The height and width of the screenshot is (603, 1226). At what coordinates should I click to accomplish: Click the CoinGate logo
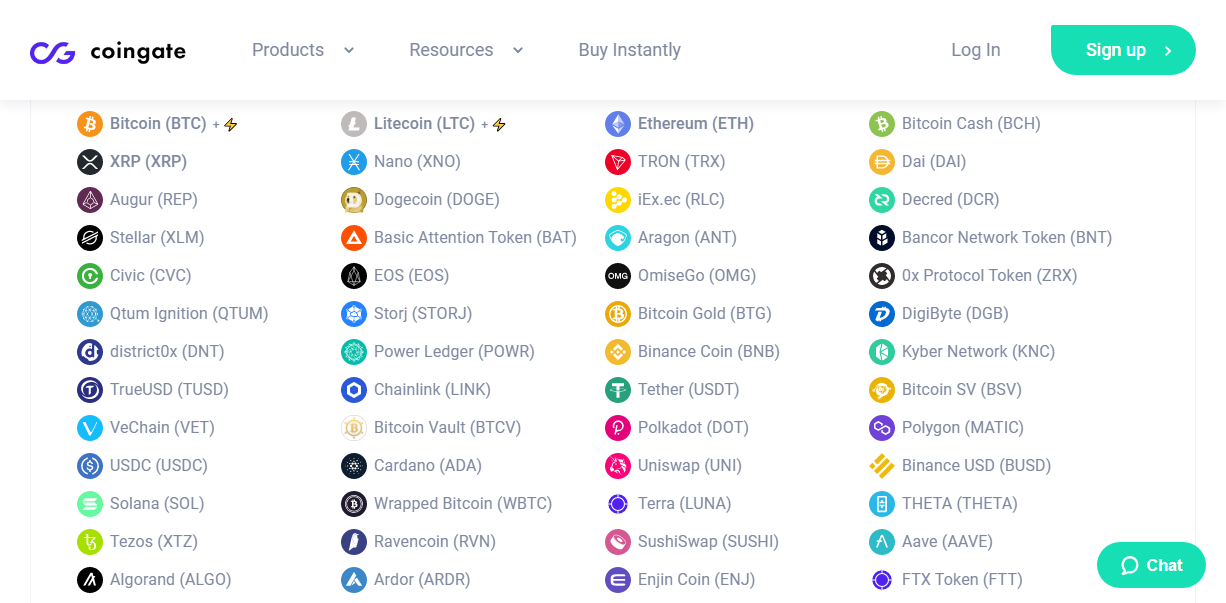point(108,52)
